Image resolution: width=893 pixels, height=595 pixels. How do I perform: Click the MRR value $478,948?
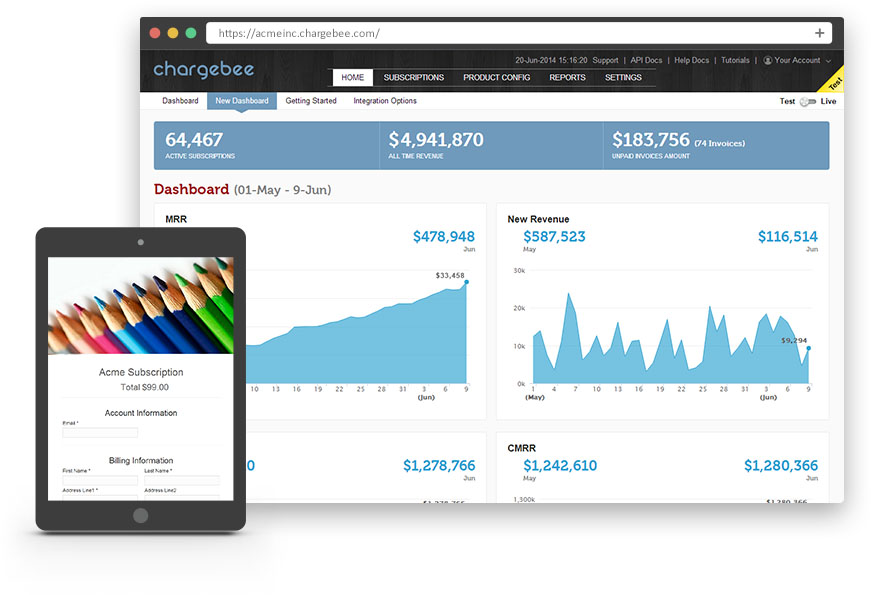444,236
